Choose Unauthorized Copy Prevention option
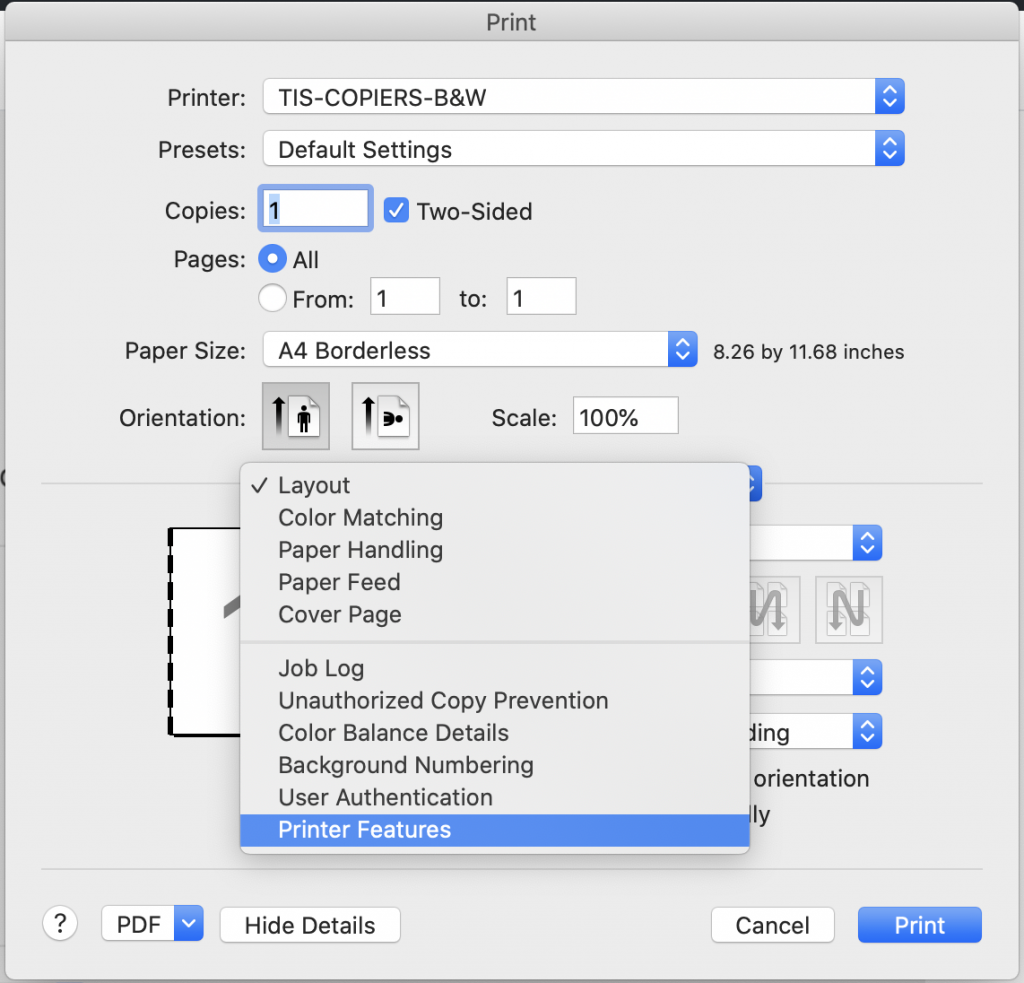This screenshot has width=1024, height=983. click(x=443, y=701)
